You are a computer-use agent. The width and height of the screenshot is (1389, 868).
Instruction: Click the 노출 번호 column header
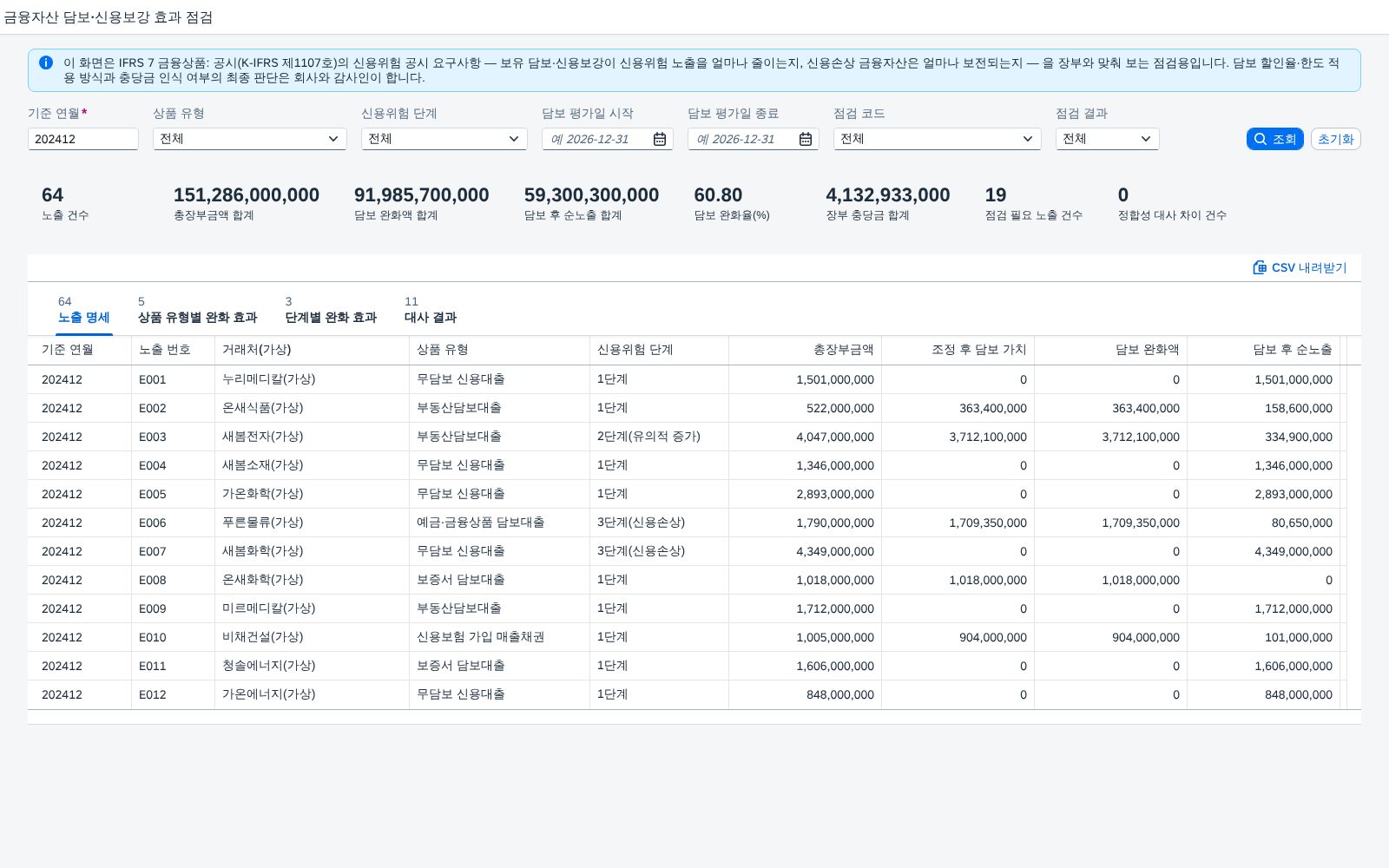[x=174, y=350]
